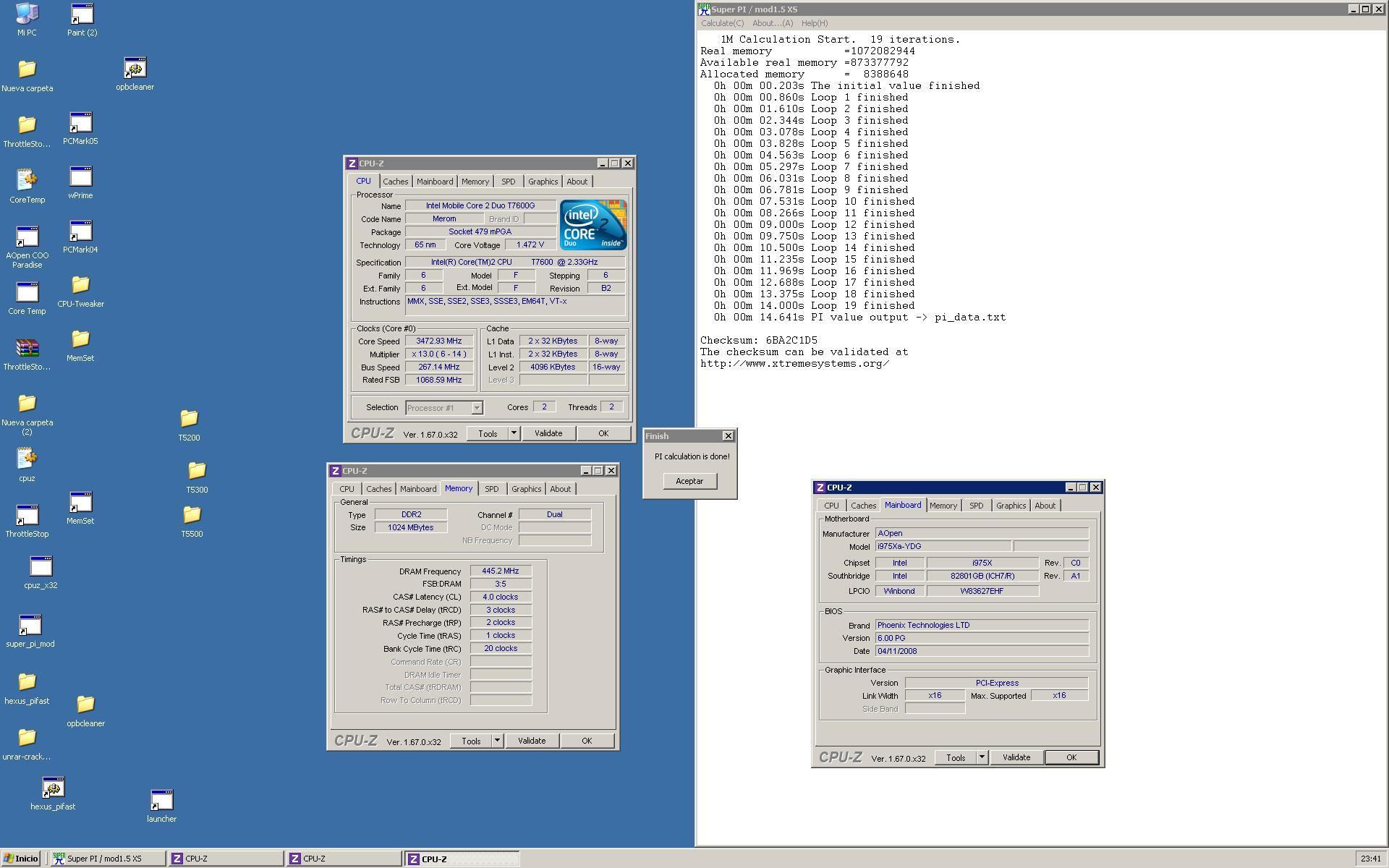
Task: Open the launcher desktop shortcut
Action: pyautogui.click(x=161, y=801)
